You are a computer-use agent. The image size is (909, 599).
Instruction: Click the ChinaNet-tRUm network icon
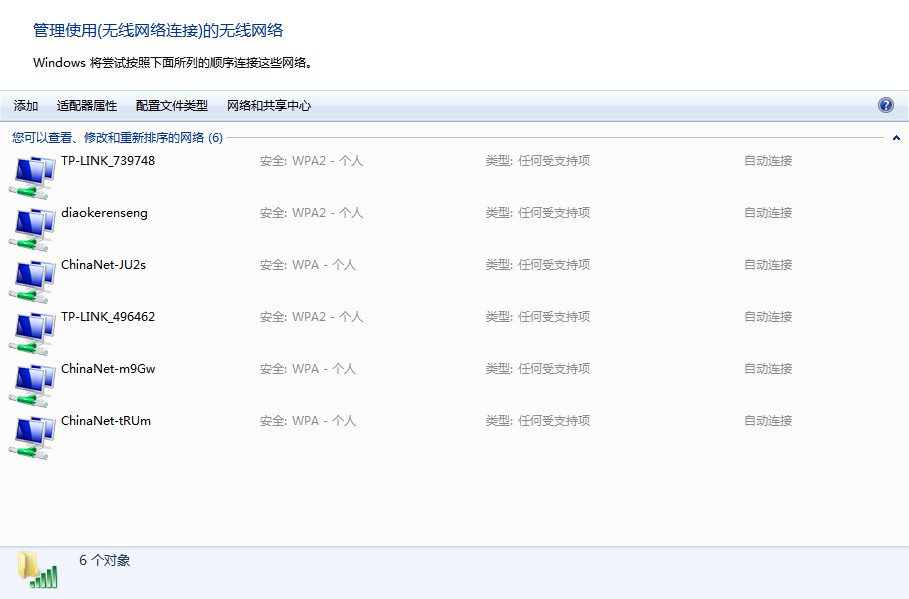click(x=32, y=437)
